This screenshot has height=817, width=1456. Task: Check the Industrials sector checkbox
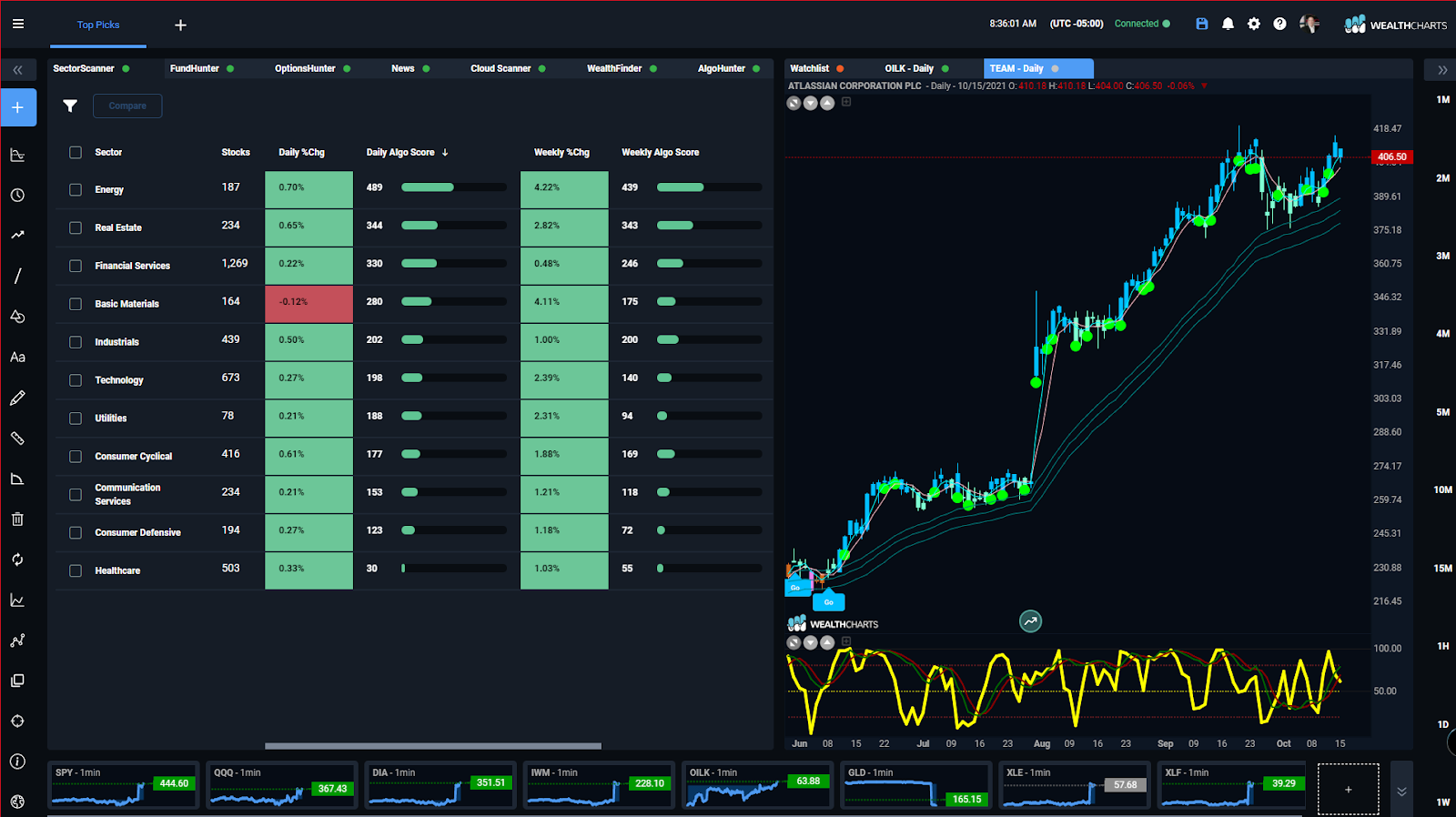(76, 342)
